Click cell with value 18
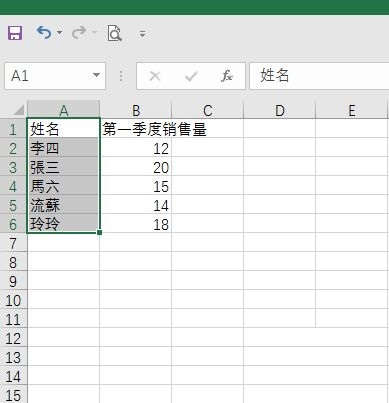389x403 pixels. [x=136, y=224]
